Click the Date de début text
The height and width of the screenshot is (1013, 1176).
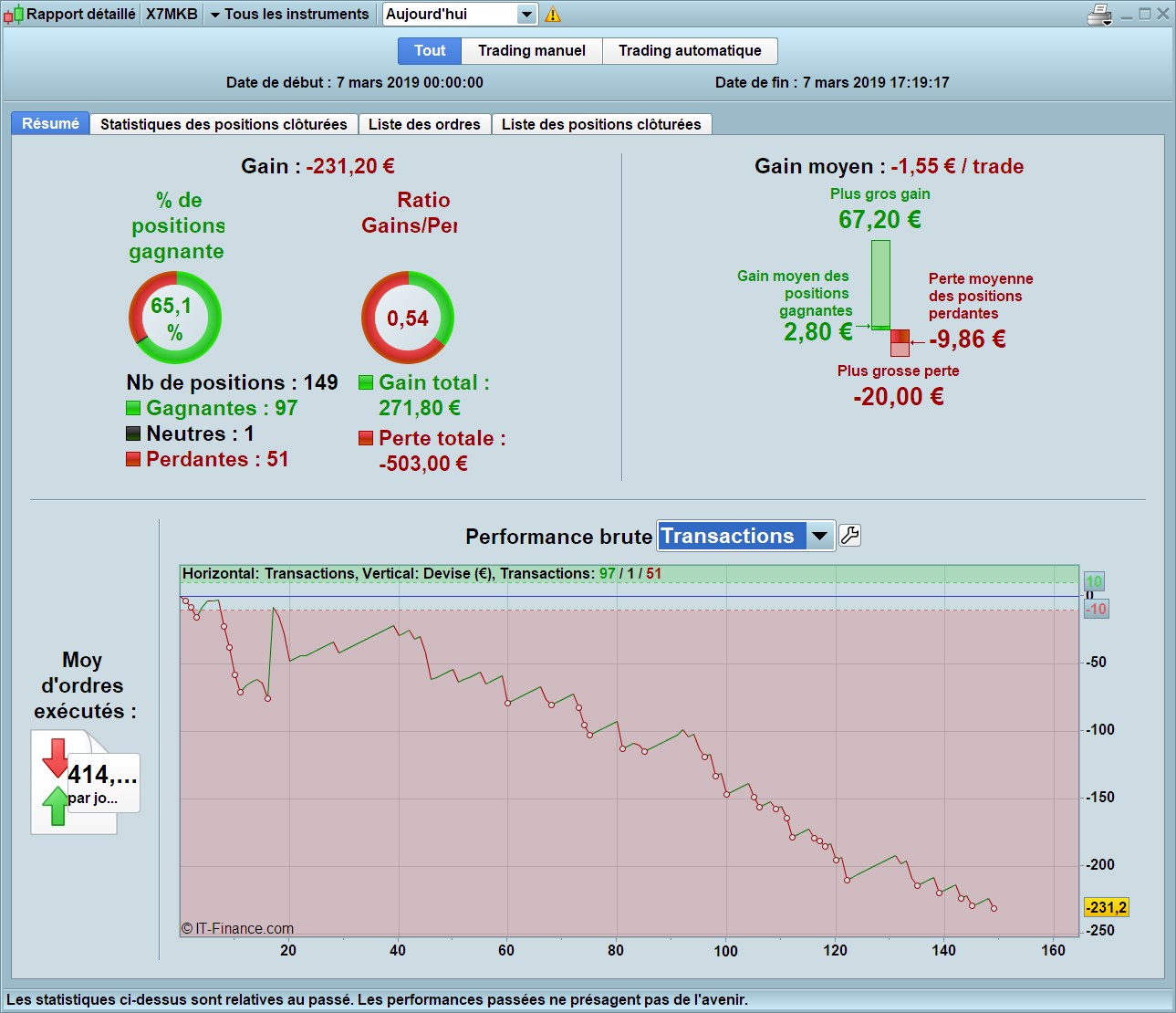coord(355,82)
